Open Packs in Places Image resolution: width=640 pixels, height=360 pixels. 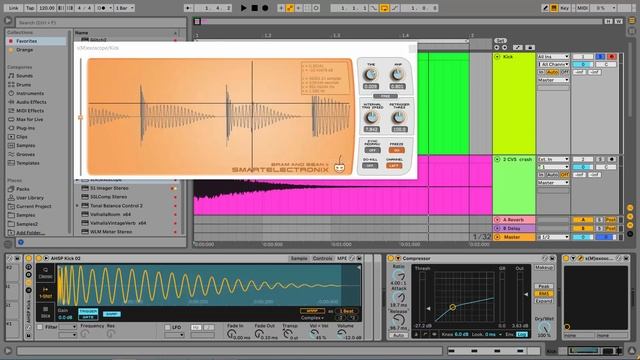[x=23, y=189]
